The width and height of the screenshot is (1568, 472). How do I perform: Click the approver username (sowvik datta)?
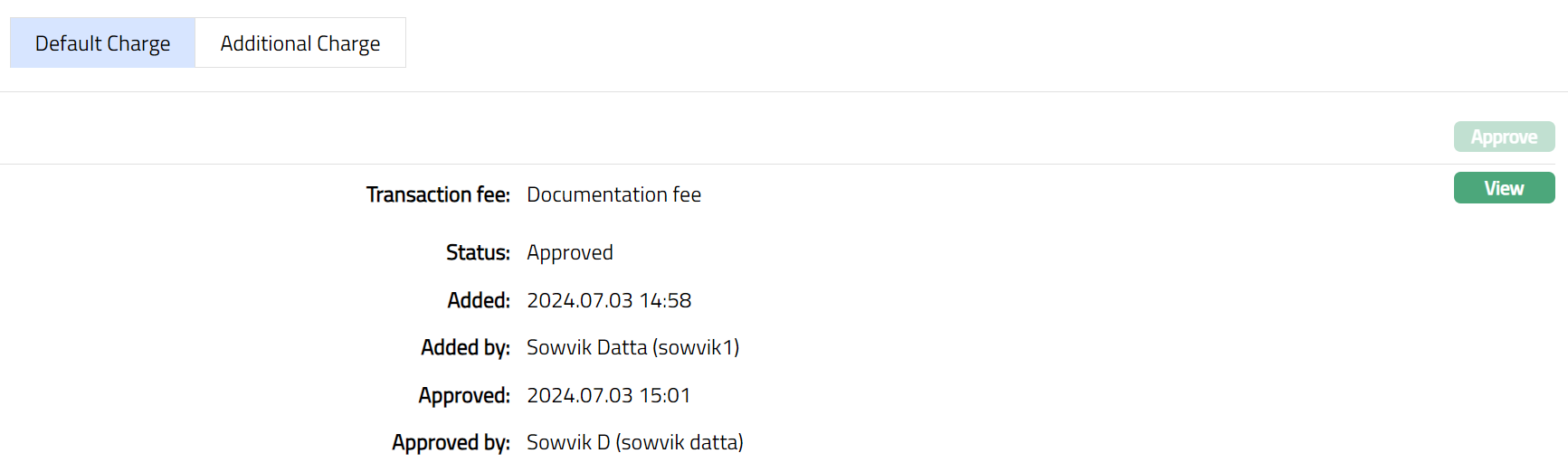(x=679, y=442)
